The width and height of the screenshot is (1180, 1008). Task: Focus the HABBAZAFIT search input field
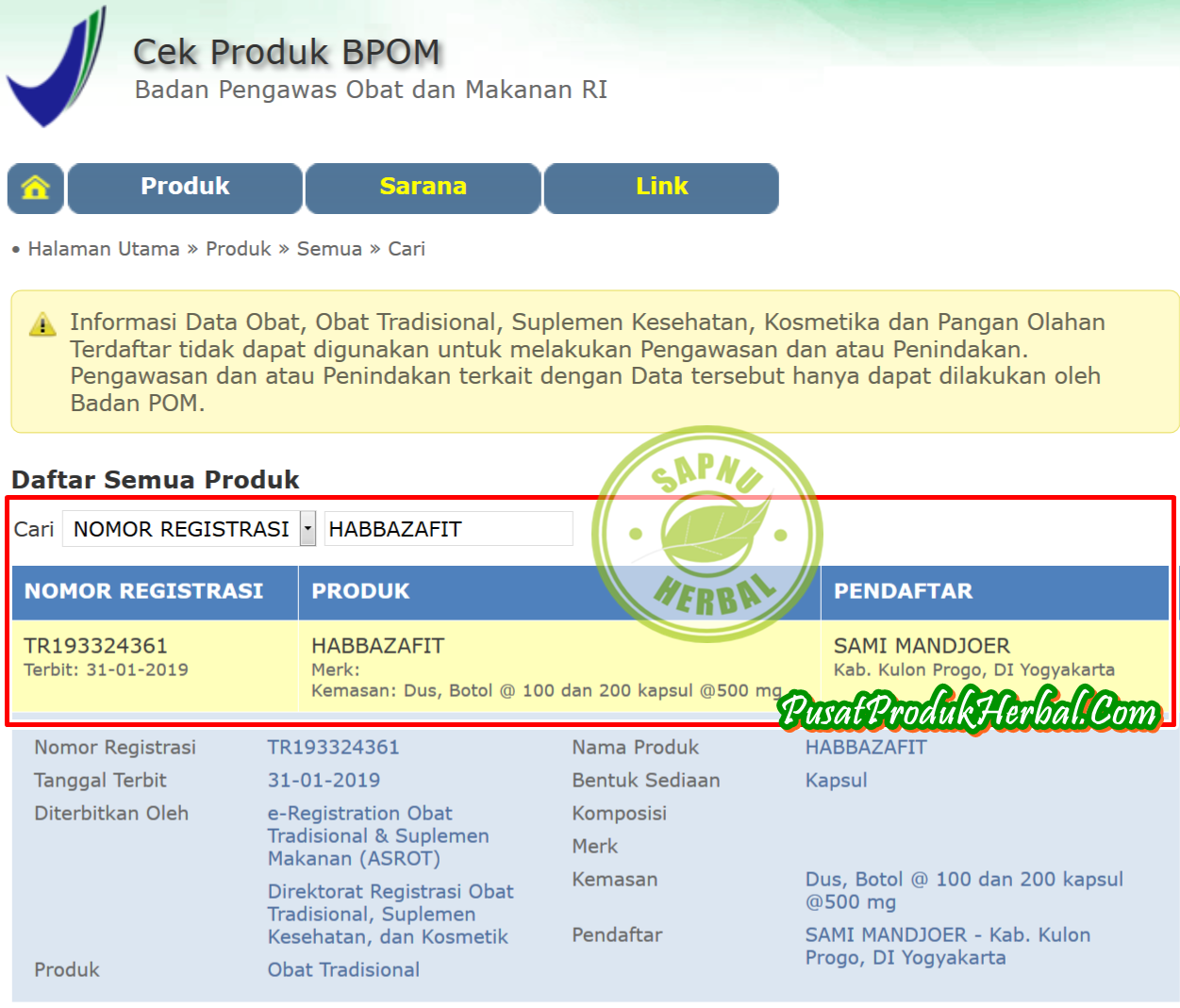point(449,529)
